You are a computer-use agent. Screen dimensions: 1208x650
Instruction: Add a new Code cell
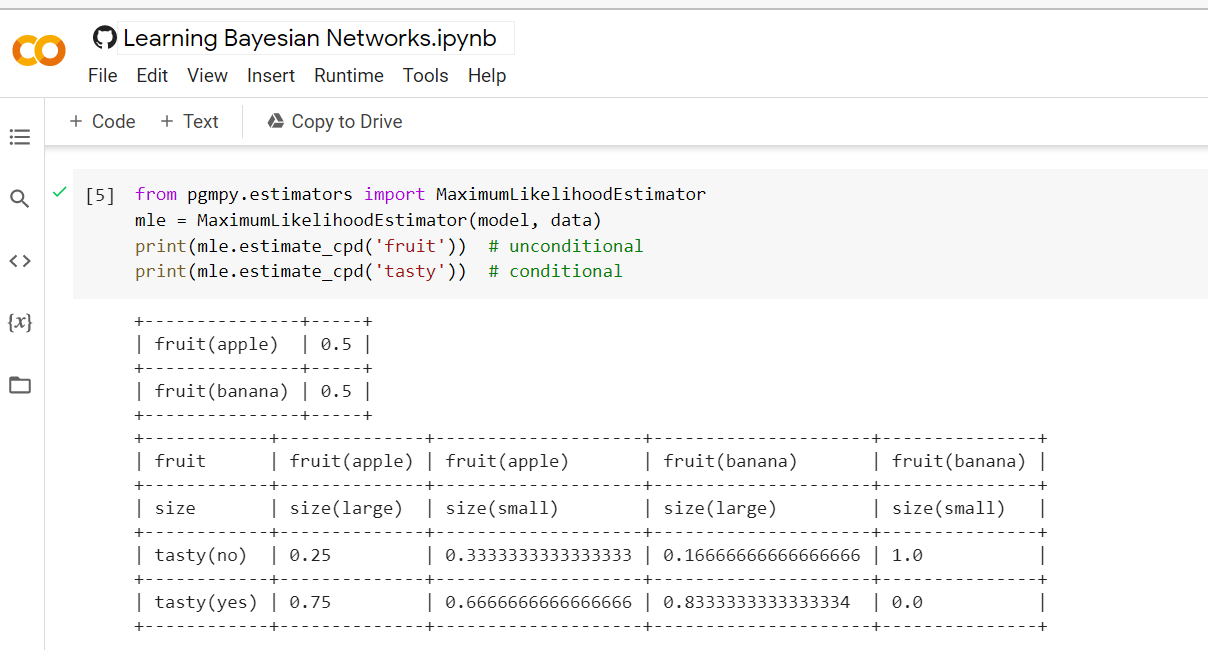point(102,121)
